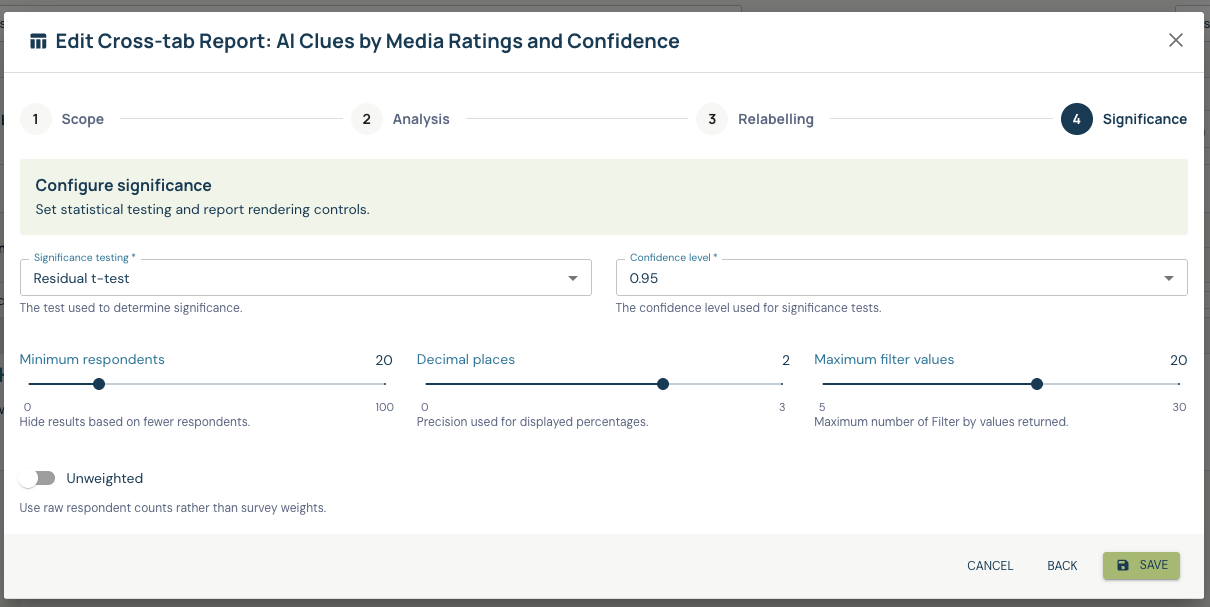
Task: Click the cross-tab table icon in the dialog title
Action: click(x=38, y=42)
